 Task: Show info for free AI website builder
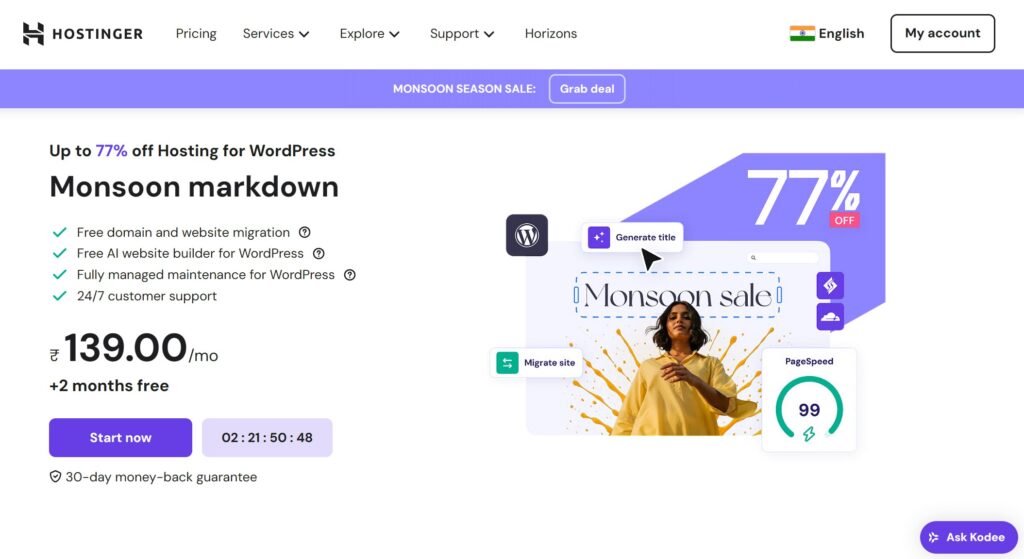pyautogui.click(x=319, y=253)
